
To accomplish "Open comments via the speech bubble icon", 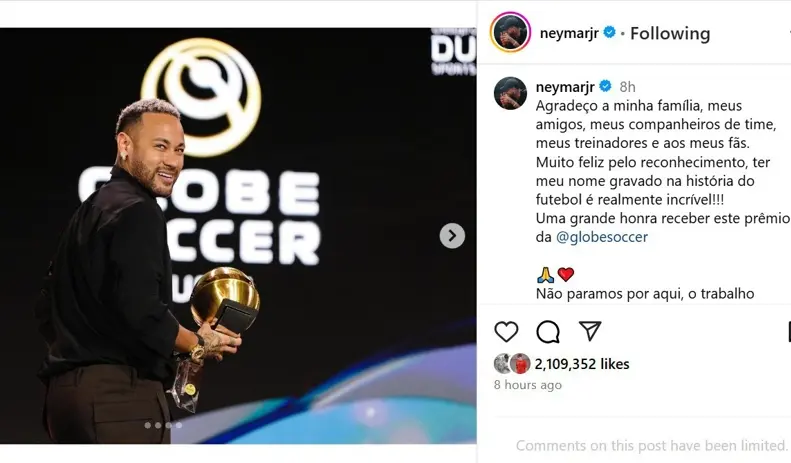I will (548, 332).
